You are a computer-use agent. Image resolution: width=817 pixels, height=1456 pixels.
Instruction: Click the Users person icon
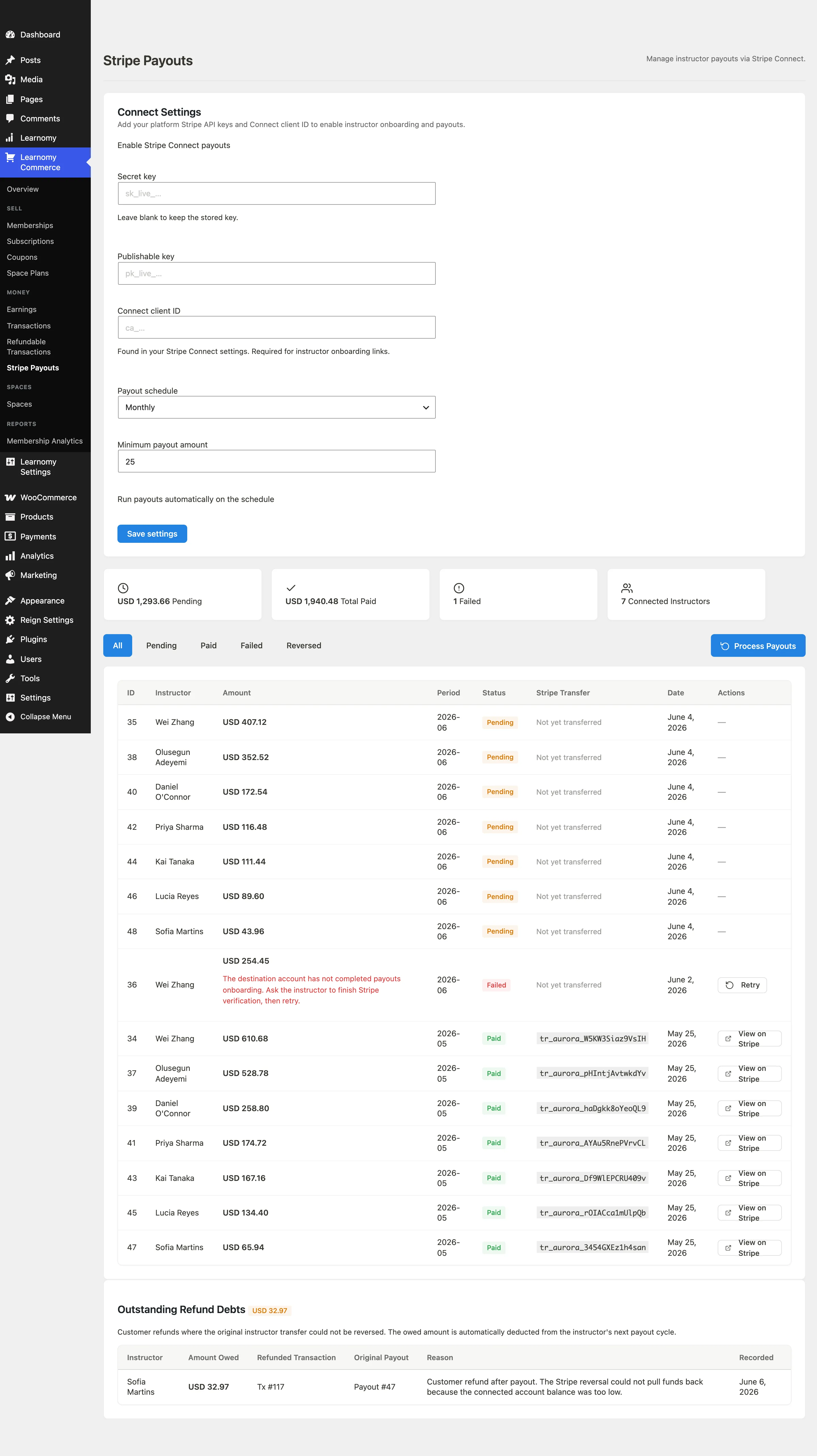[10, 659]
